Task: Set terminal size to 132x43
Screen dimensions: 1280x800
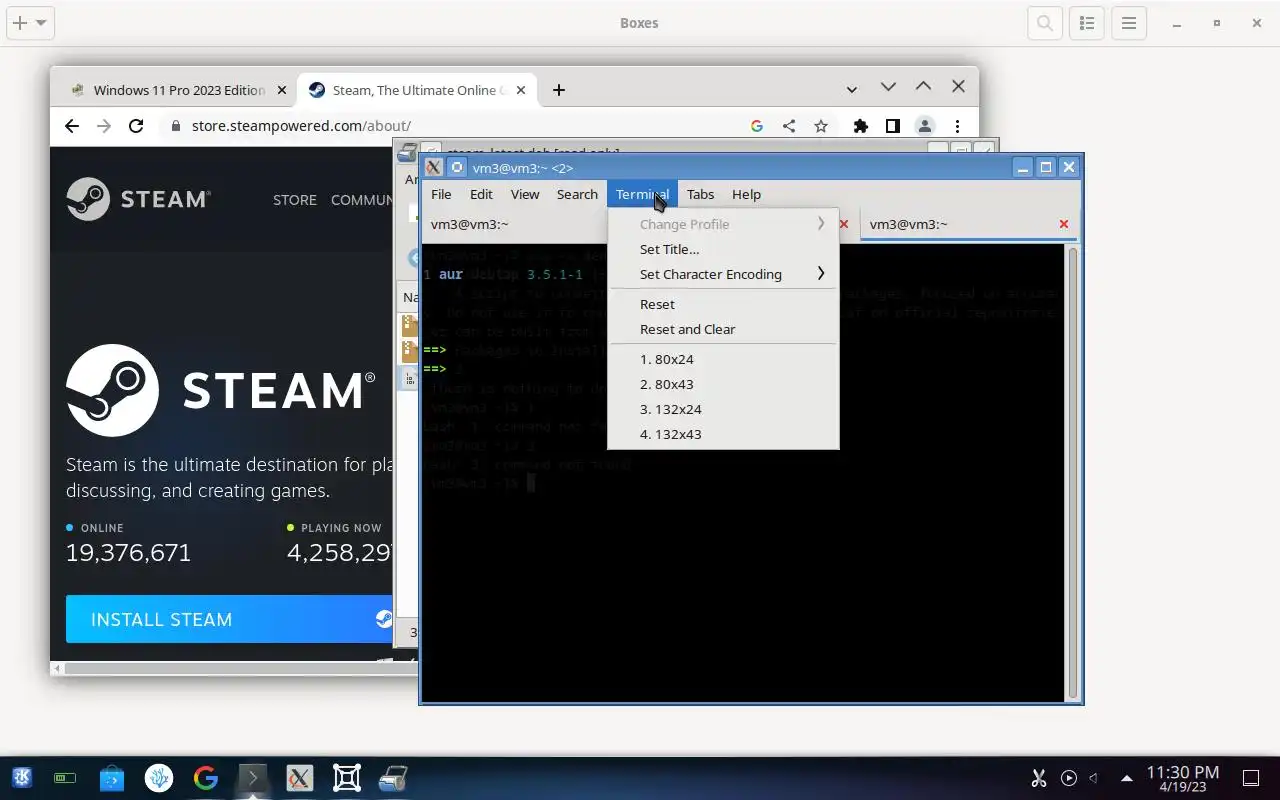Action: pos(723,434)
